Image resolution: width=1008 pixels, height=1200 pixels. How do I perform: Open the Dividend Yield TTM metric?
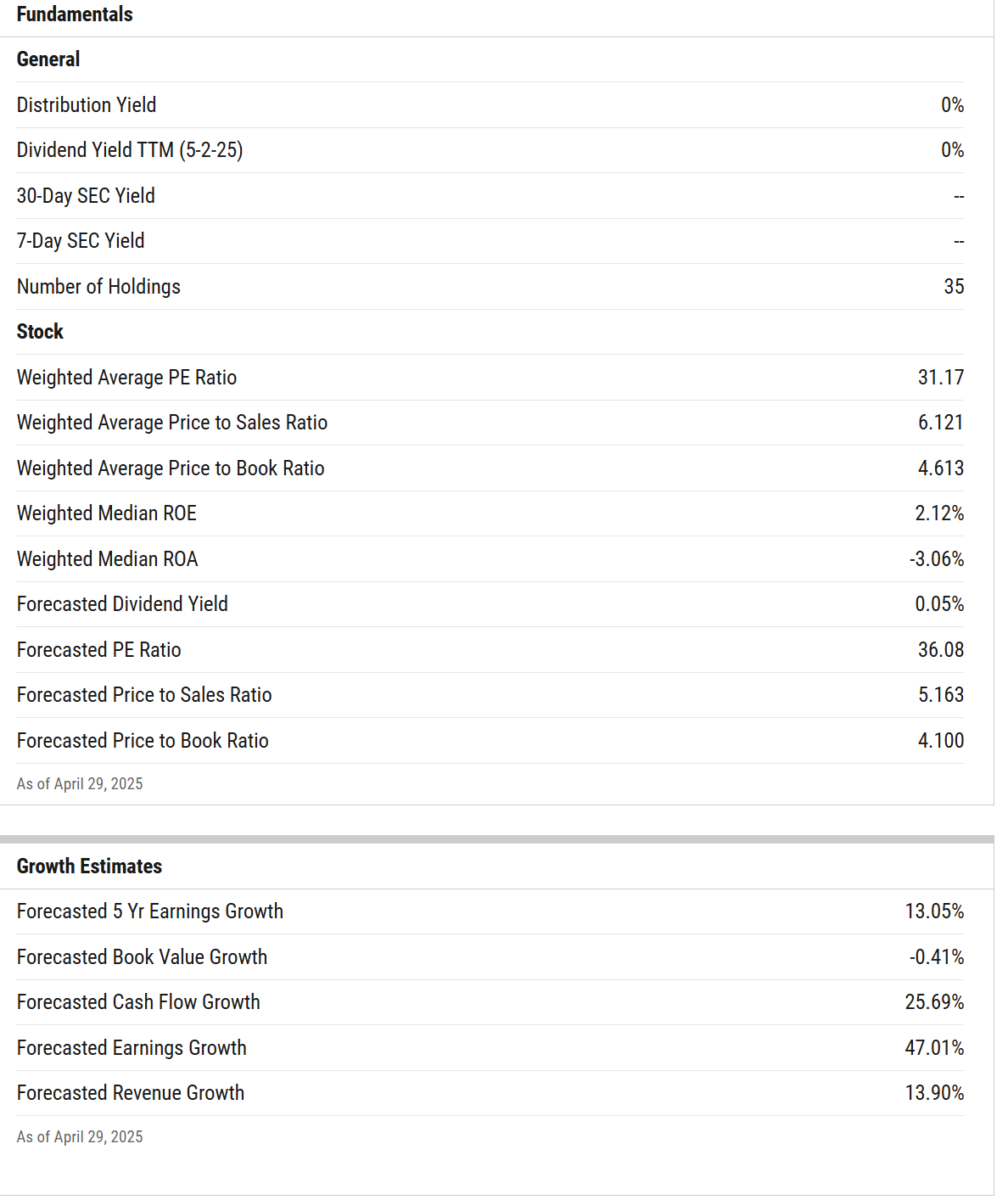point(130,150)
